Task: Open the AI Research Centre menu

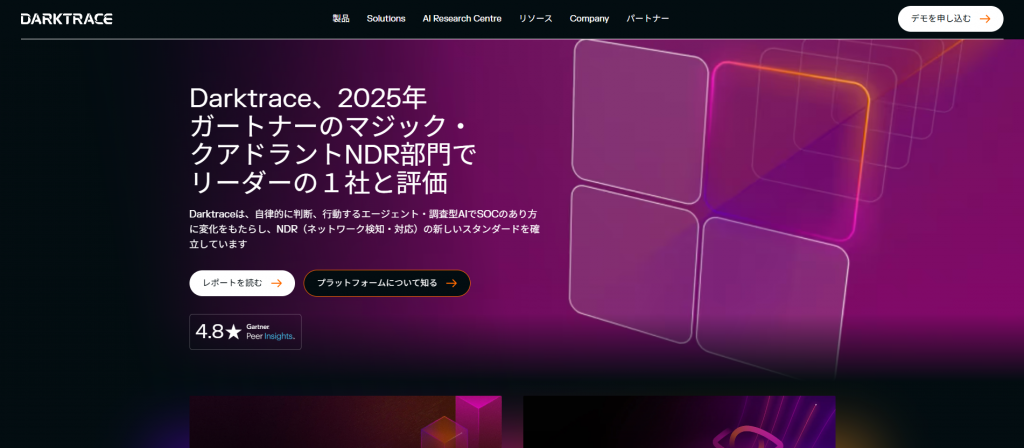Action: pos(462,19)
